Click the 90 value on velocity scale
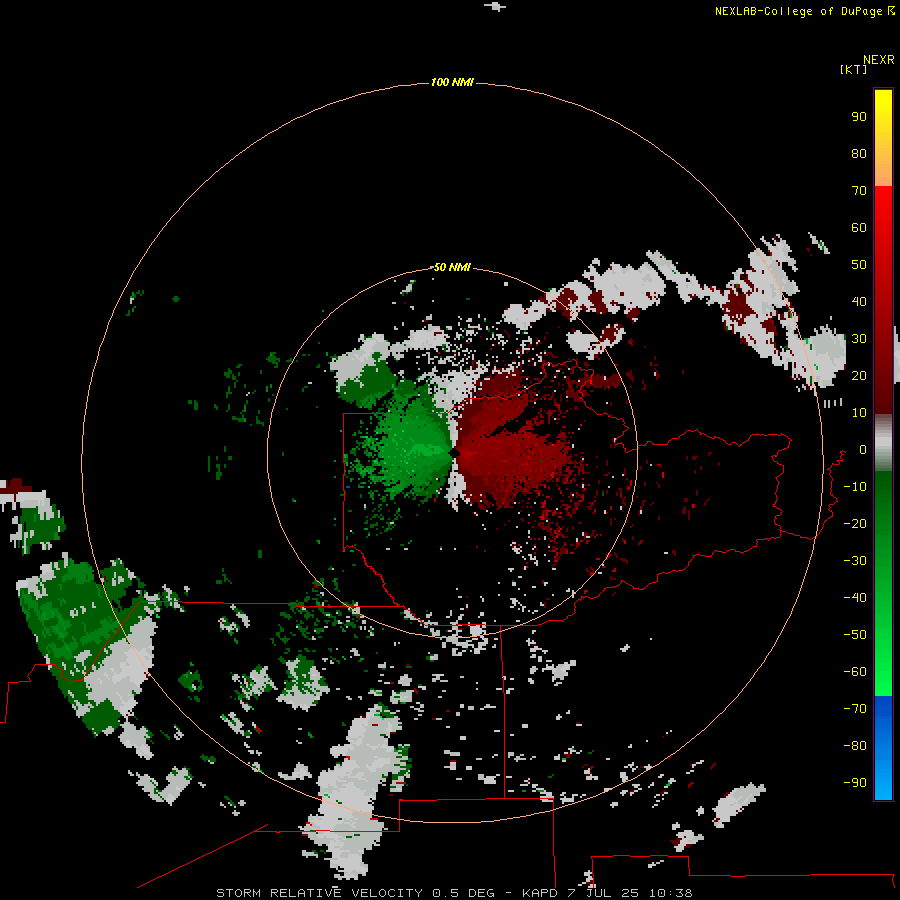Viewport: 900px width, 900px height. pyautogui.click(x=859, y=117)
